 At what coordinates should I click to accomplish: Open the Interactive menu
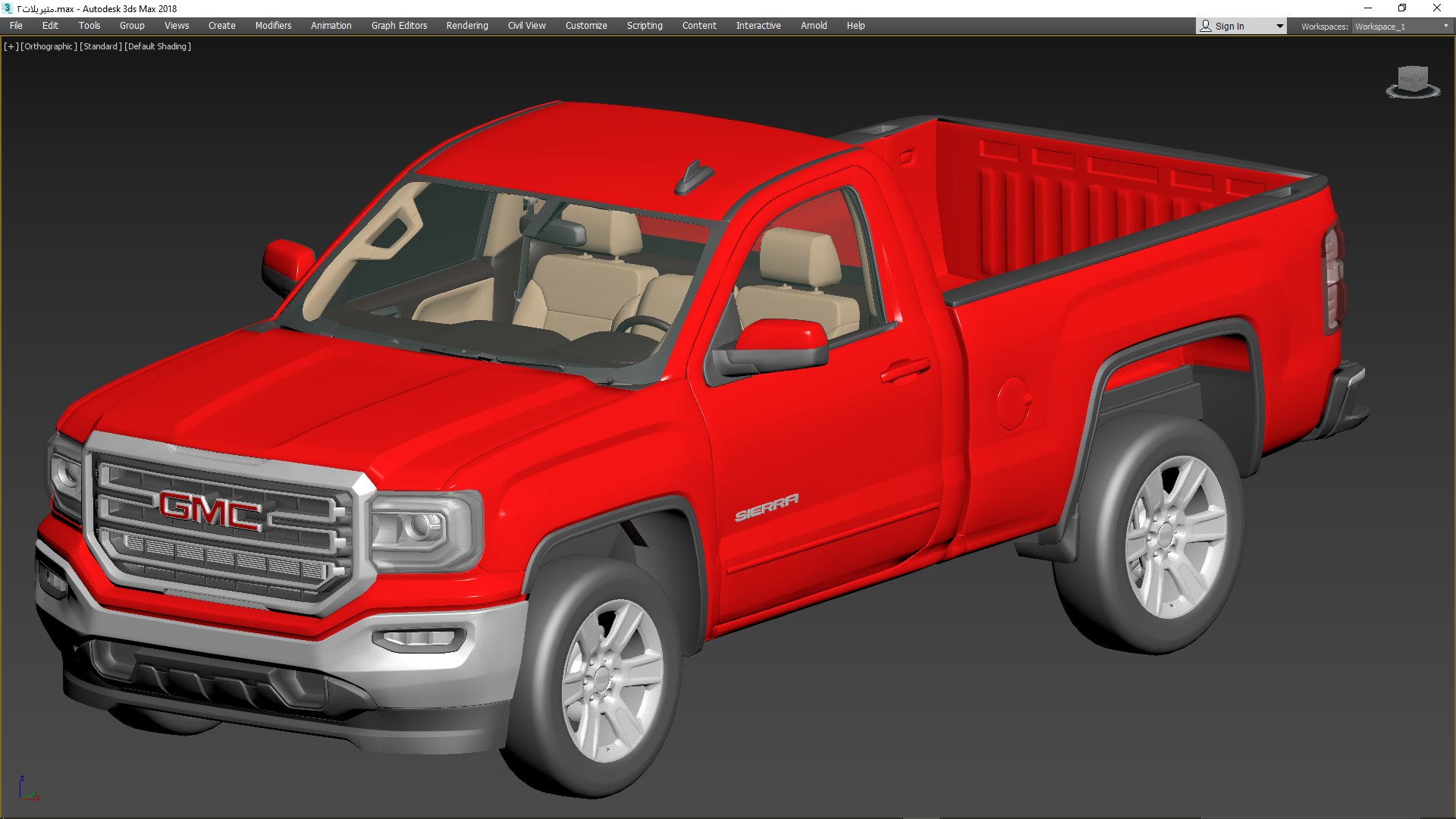click(758, 26)
